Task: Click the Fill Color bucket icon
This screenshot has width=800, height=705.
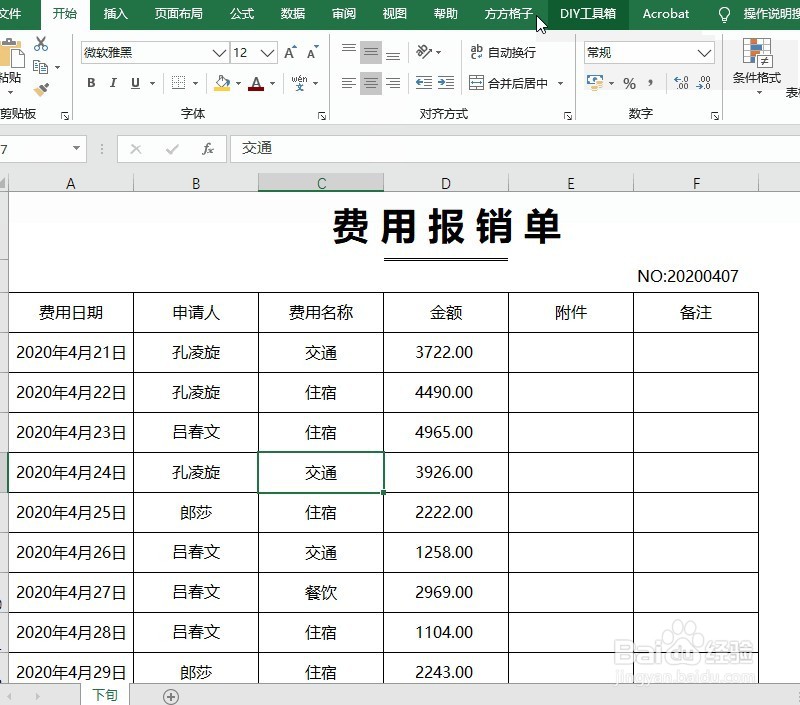Action: pyautogui.click(x=221, y=84)
